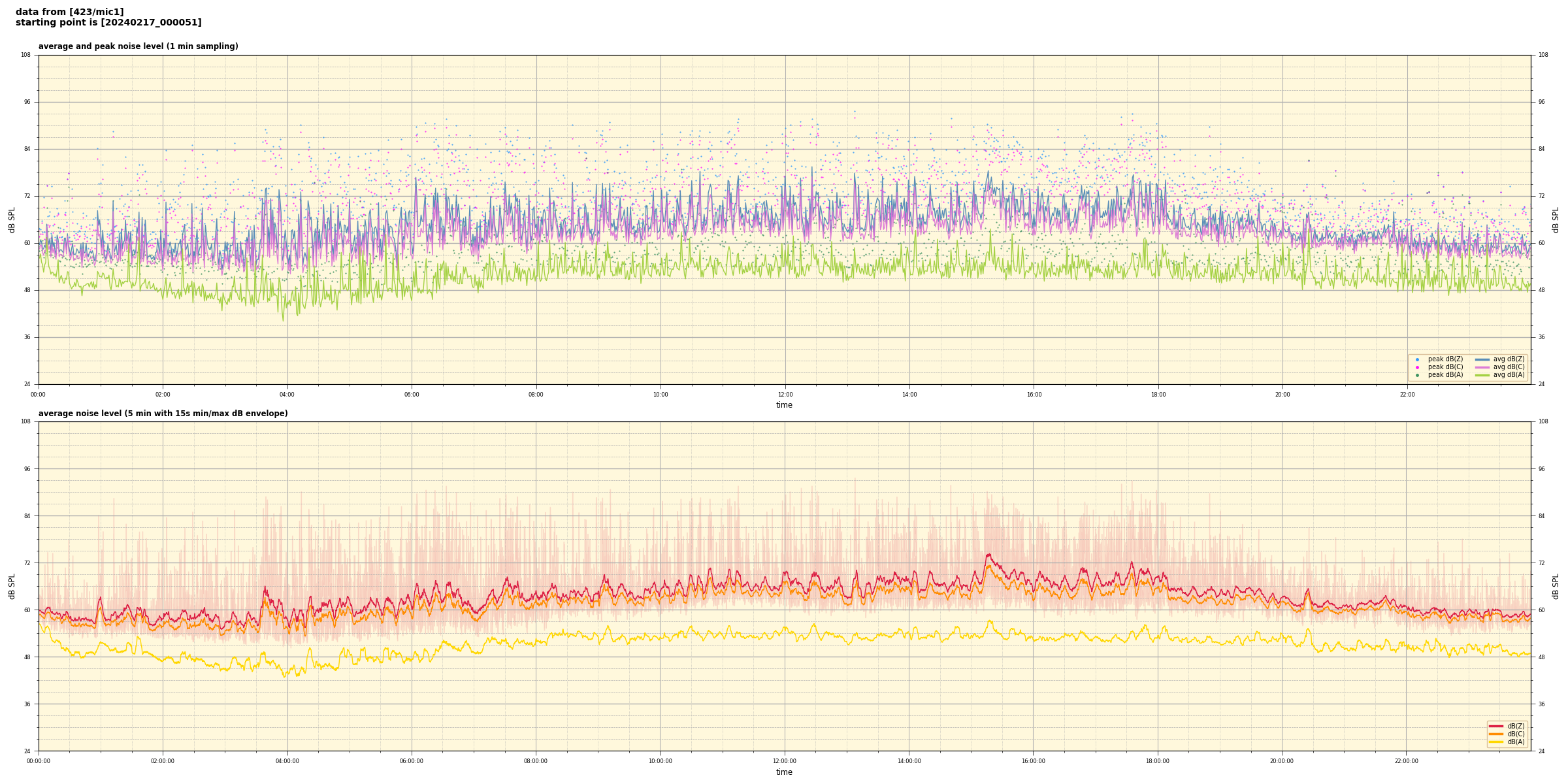Click the starting point 20240217_000051 text
1568x784 pixels.
[108, 23]
